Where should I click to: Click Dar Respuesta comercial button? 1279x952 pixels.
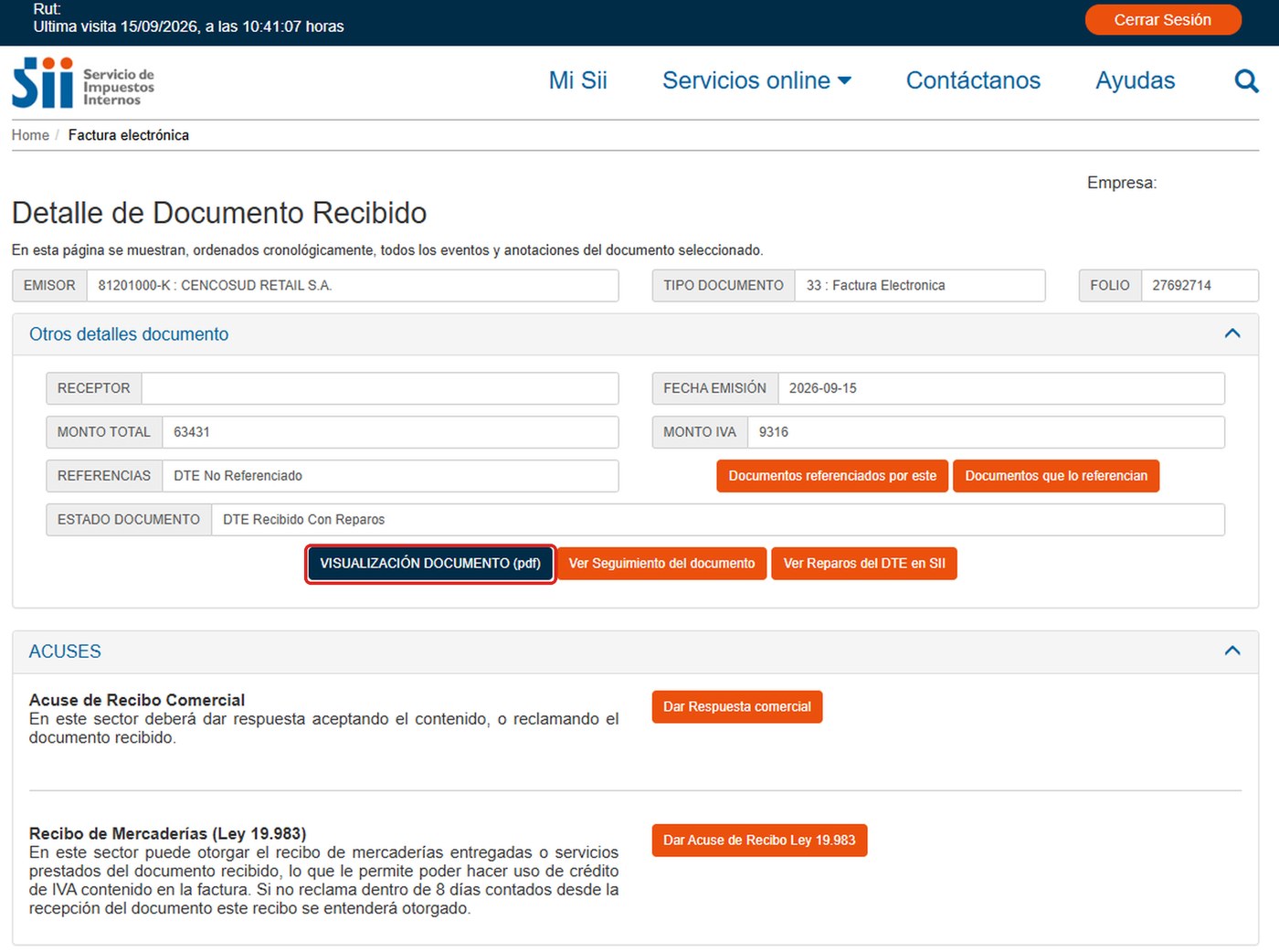pyautogui.click(x=737, y=707)
